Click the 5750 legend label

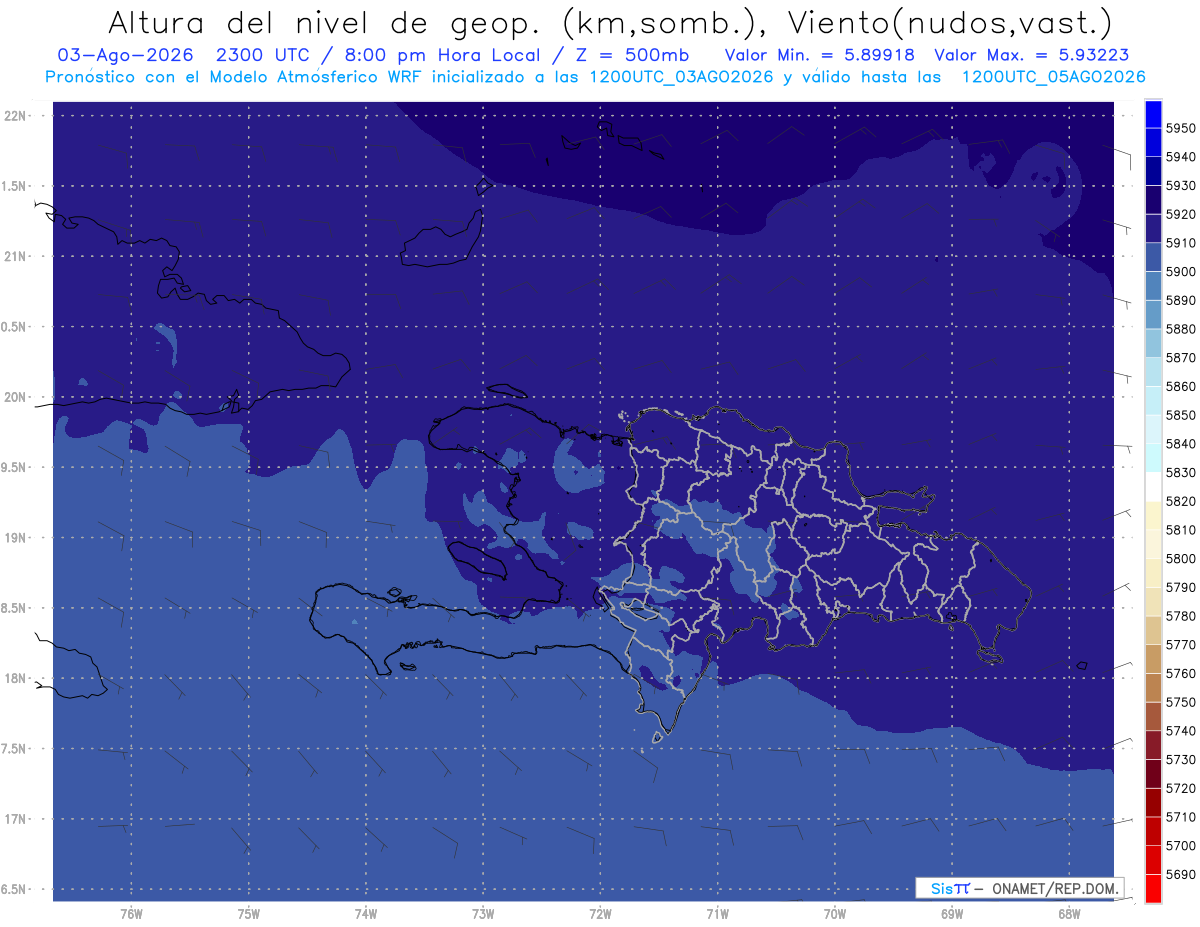1180,702
